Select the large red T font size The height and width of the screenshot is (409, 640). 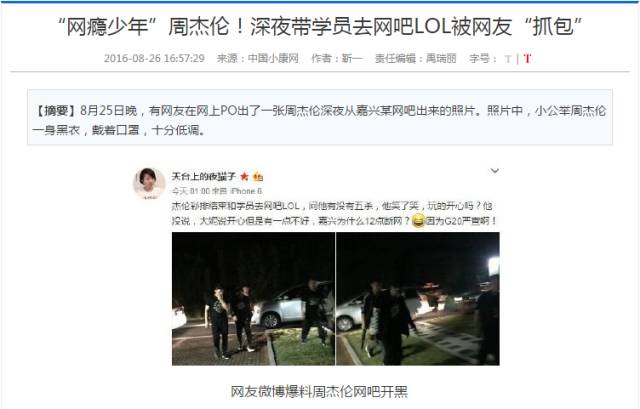tap(527, 59)
